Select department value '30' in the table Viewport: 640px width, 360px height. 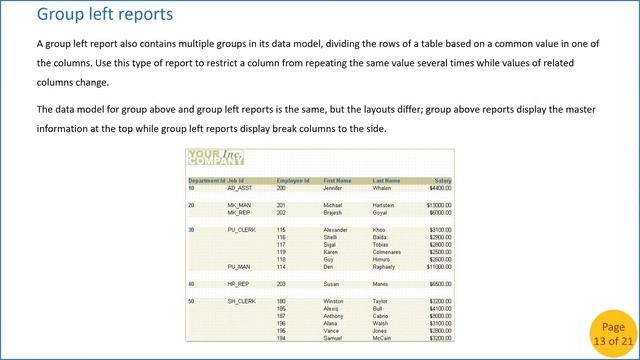coord(191,230)
